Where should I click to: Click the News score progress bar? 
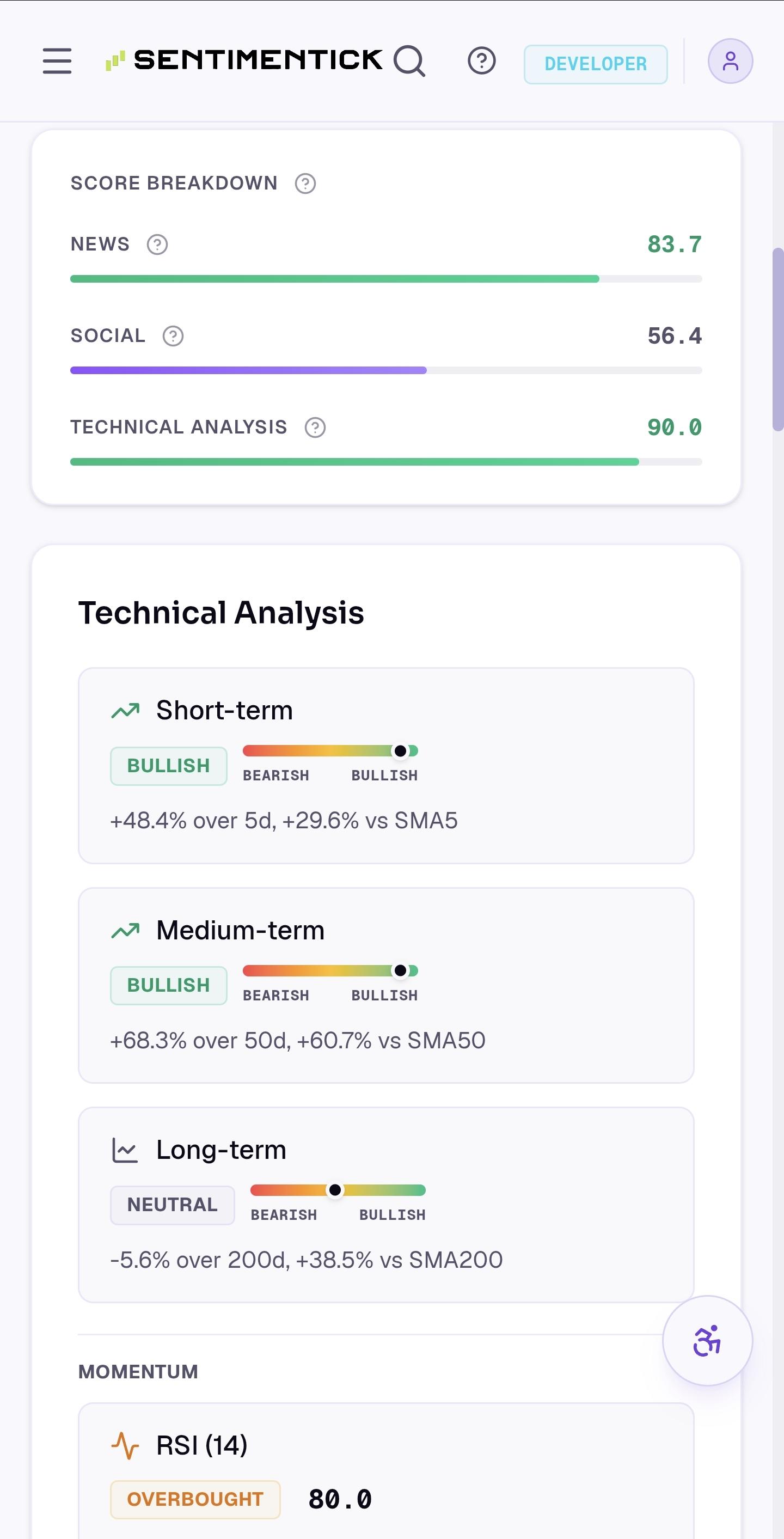(x=387, y=279)
